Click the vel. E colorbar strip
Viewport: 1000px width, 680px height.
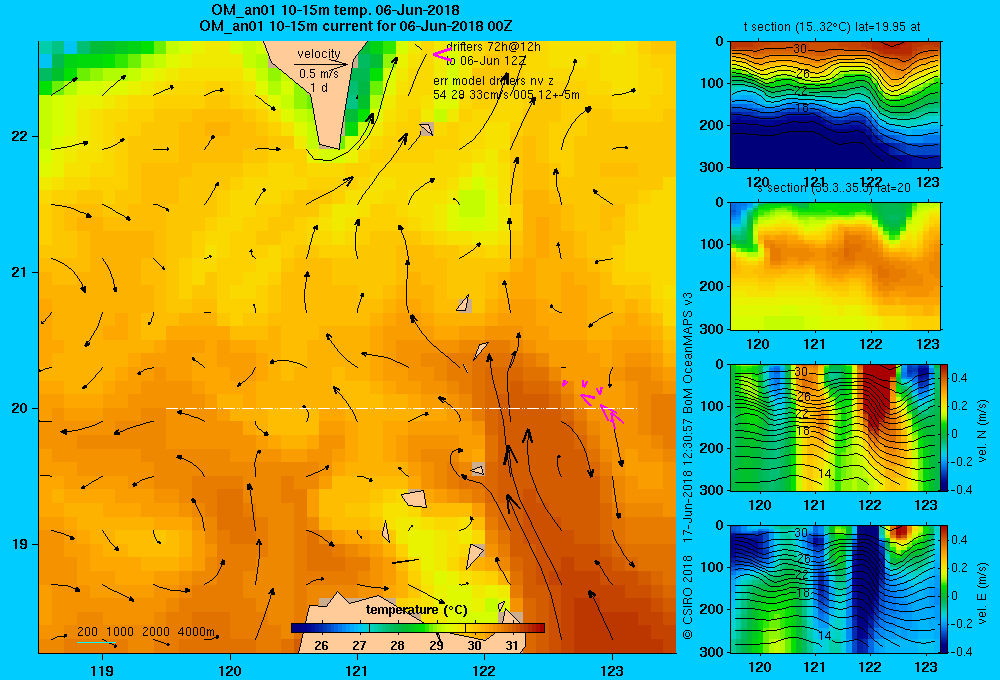(943, 589)
